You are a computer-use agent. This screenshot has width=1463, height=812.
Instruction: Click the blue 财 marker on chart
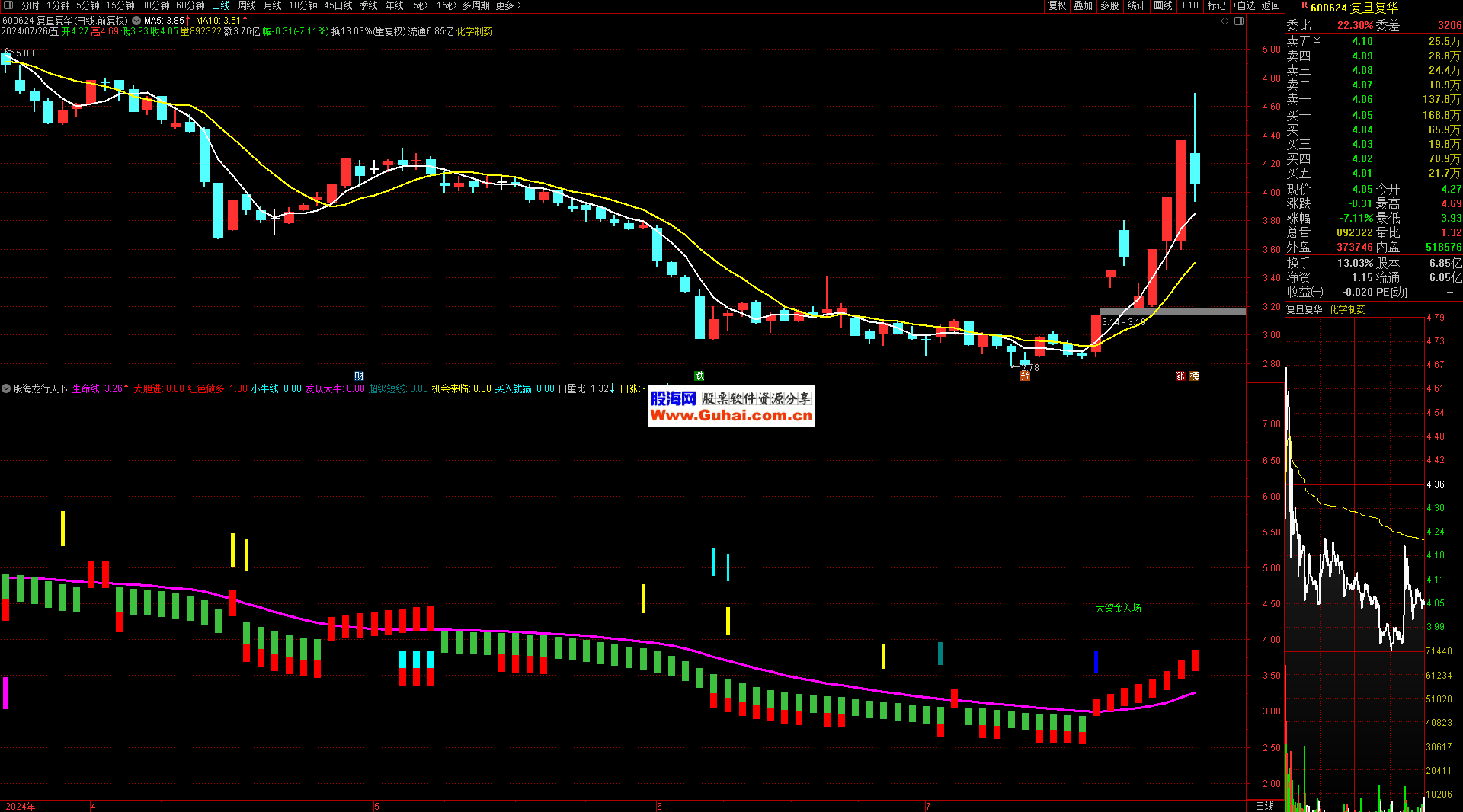(359, 376)
